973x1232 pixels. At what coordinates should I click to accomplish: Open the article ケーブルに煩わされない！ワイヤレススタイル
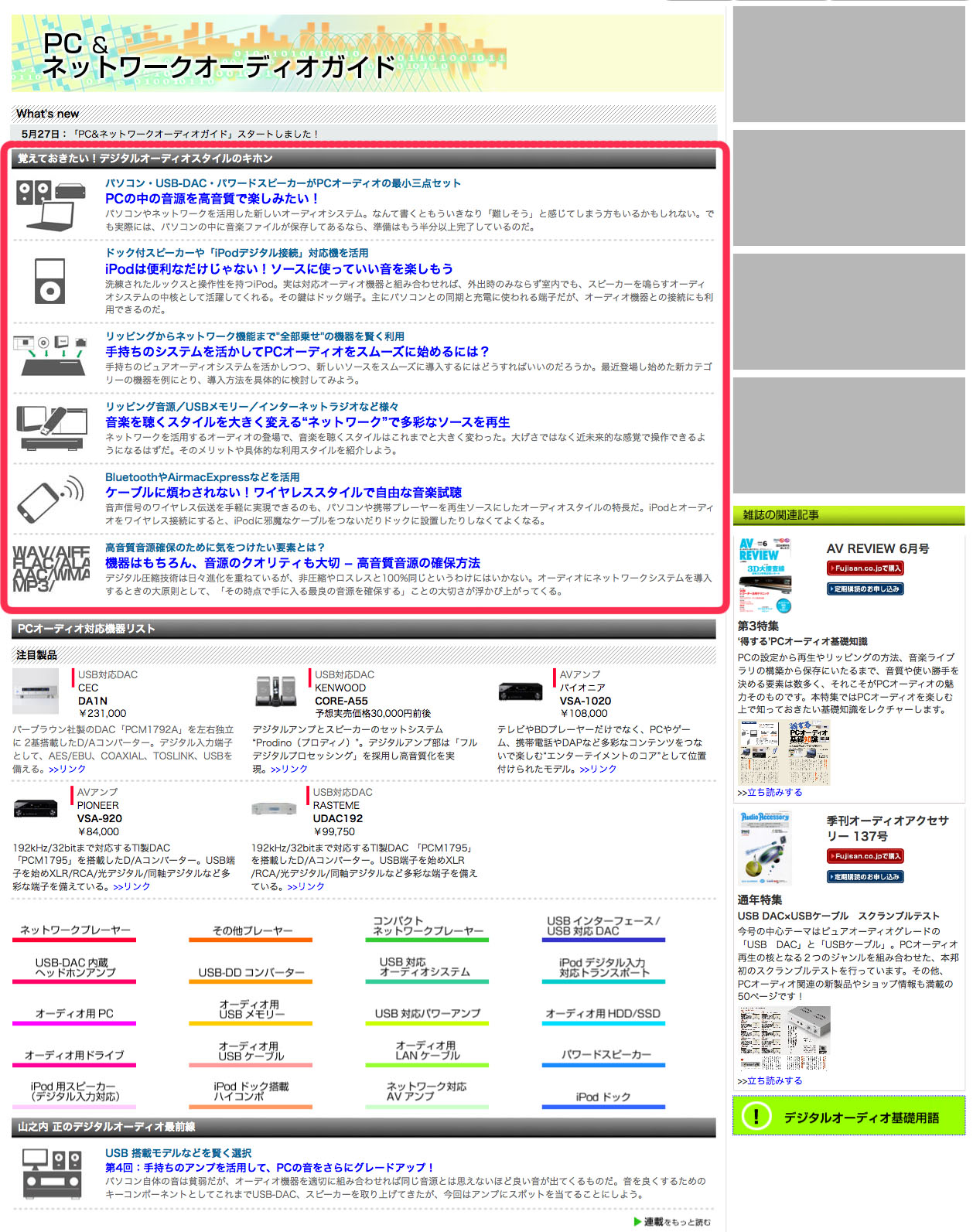point(283,493)
